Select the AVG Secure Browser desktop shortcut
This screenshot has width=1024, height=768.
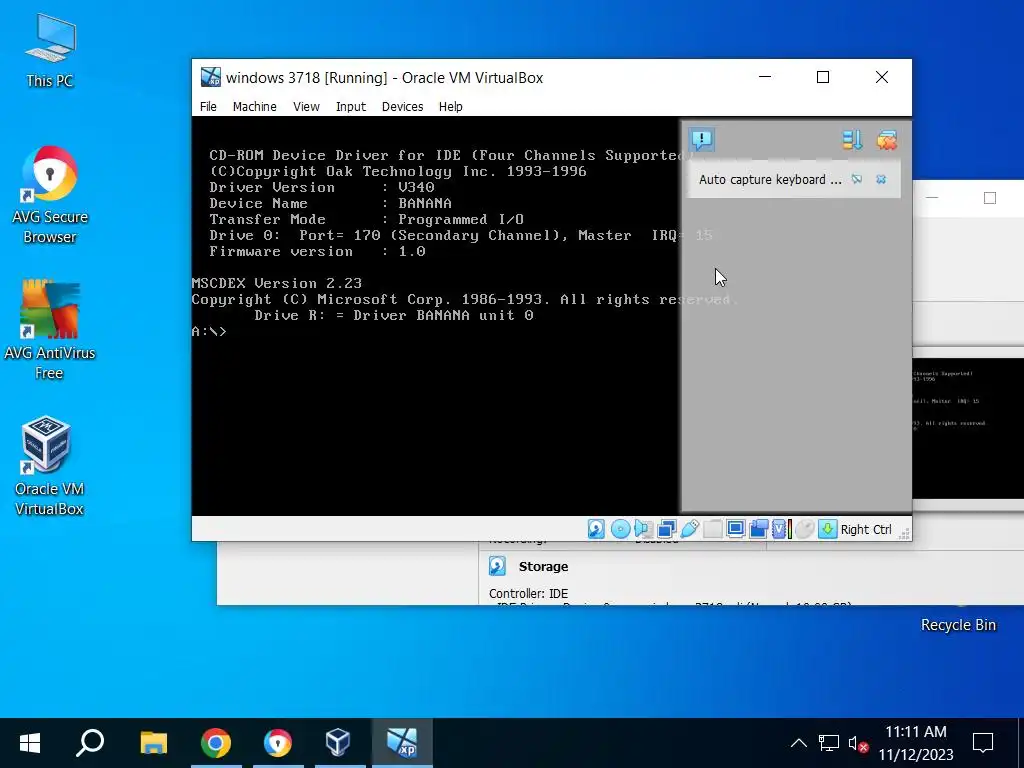coord(50,195)
